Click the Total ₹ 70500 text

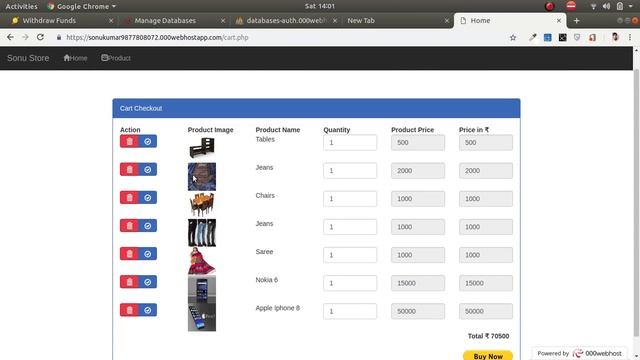[x=488, y=336]
